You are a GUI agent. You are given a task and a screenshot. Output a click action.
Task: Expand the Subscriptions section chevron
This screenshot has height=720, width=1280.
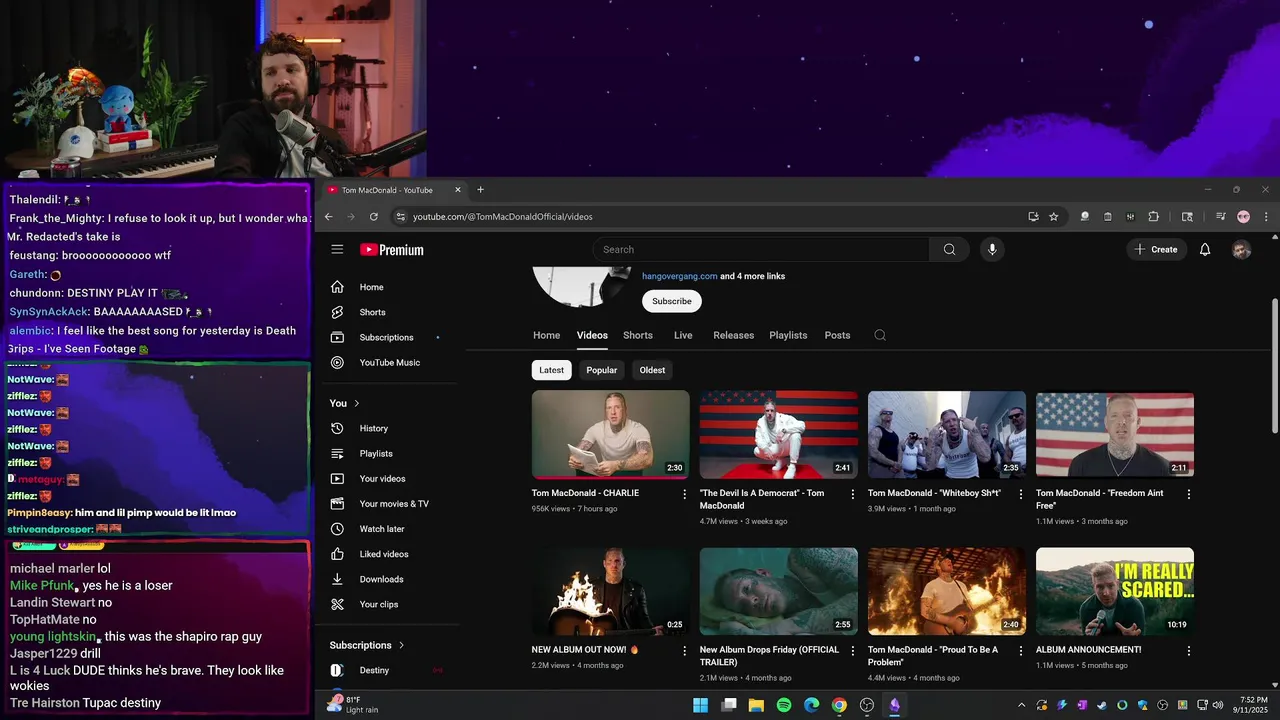(x=401, y=645)
